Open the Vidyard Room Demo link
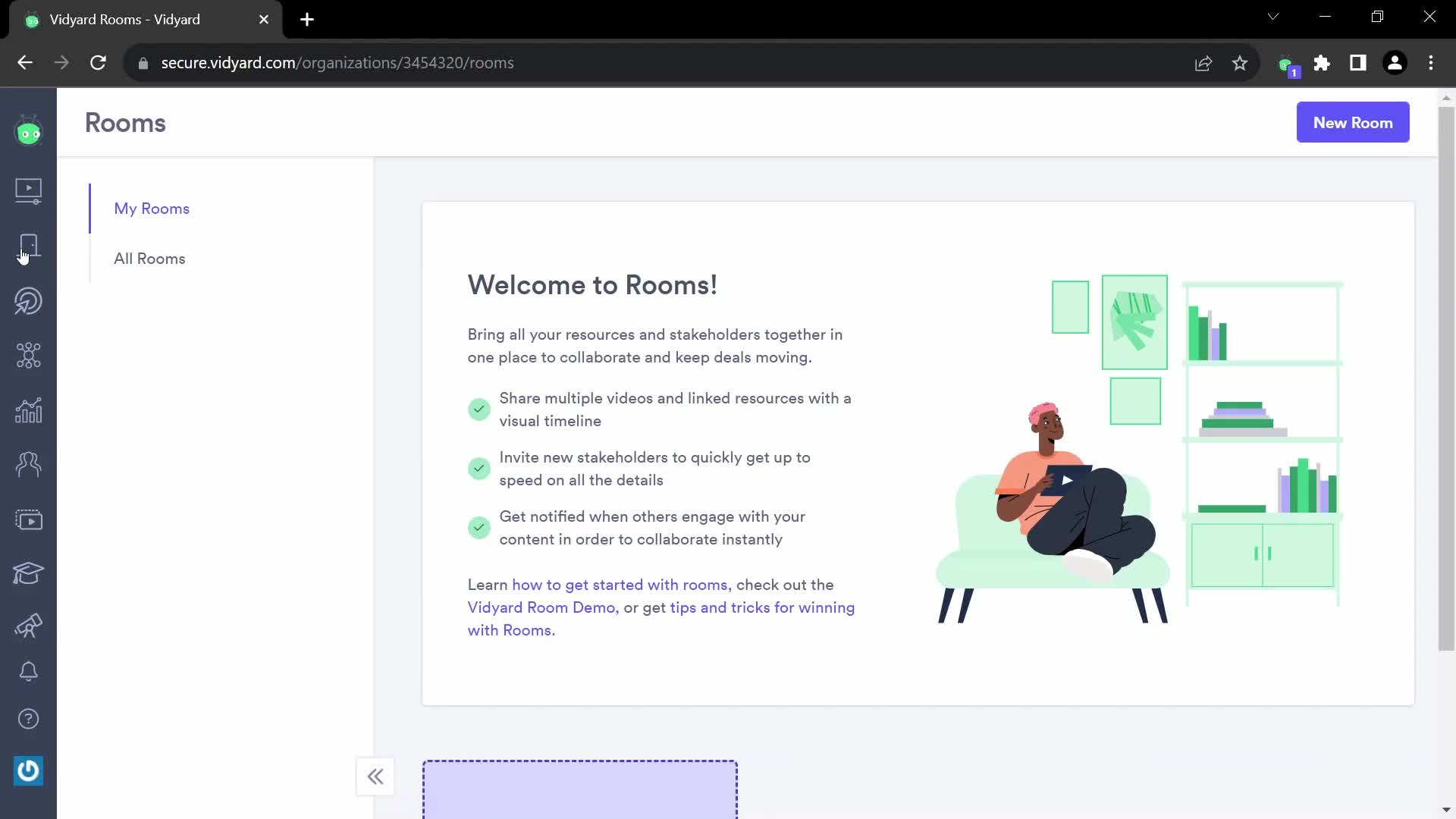Viewport: 1456px width, 819px height. [541, 607]
